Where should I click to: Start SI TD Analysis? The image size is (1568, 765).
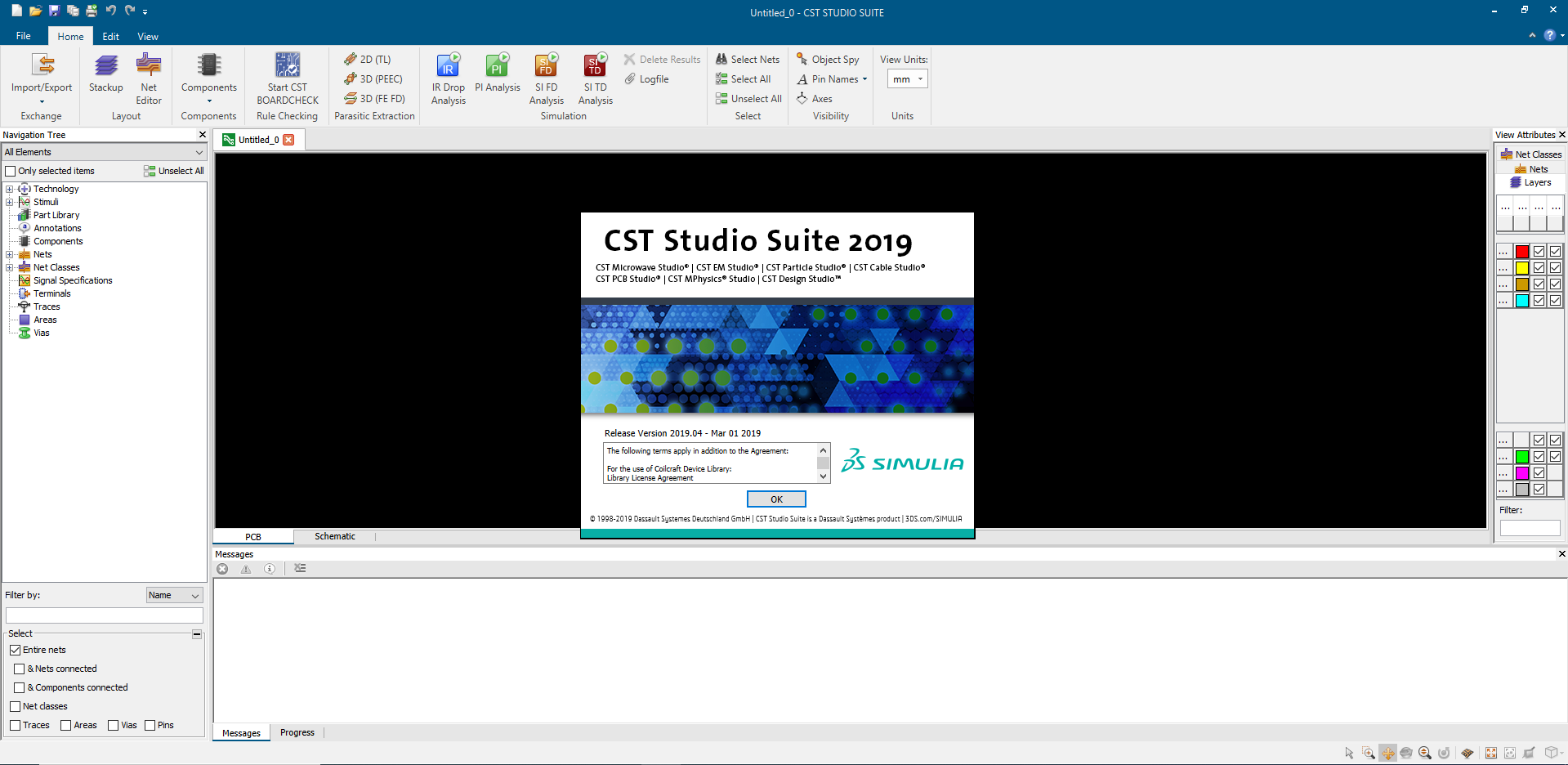596,78
